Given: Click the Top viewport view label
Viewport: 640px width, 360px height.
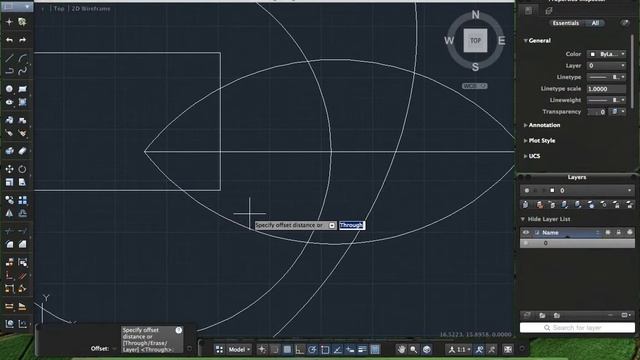Looking at the screenshot, I should click(x=59, y=8).
